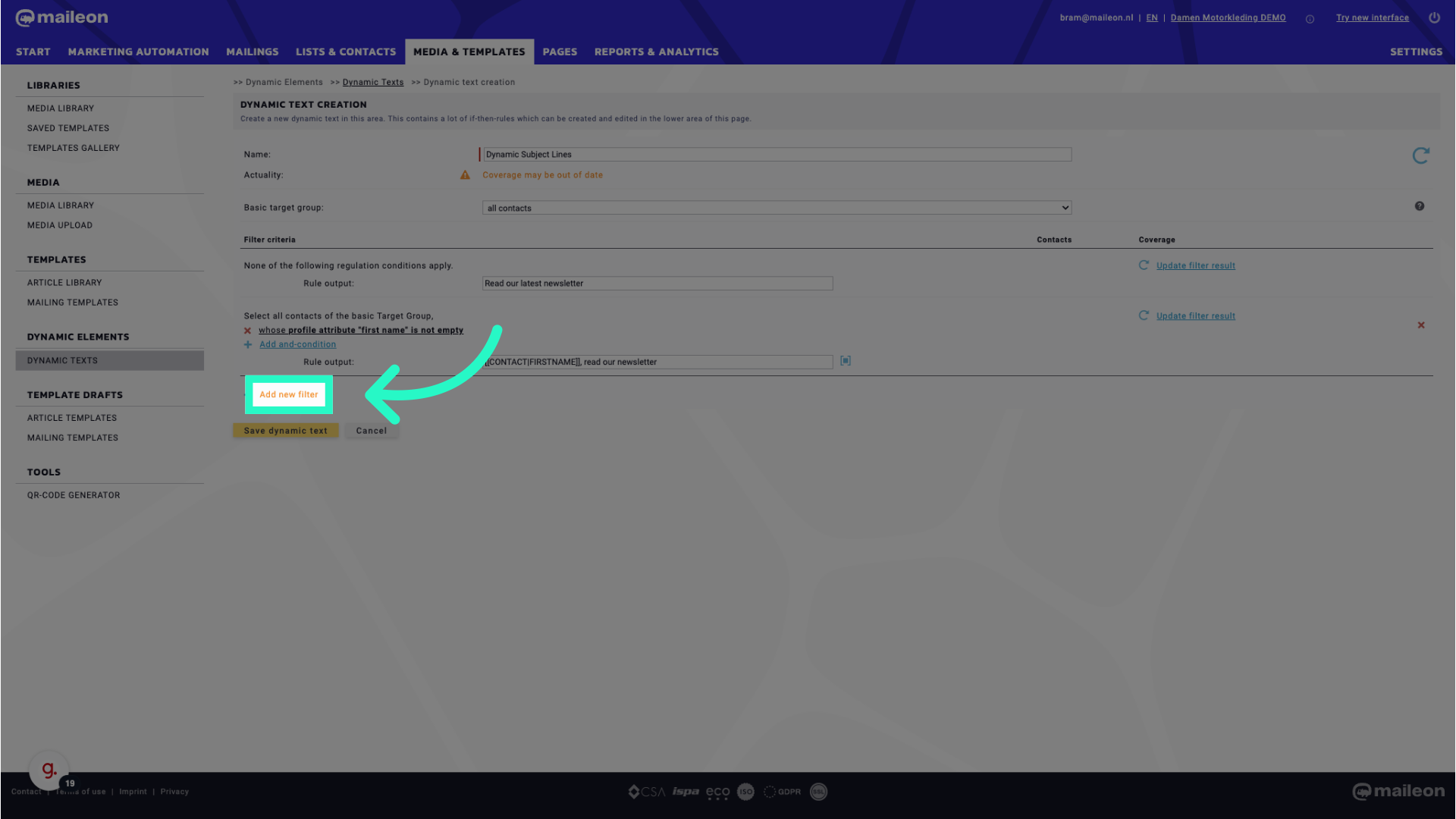Click the second Update filter result link
The image size is (1456, 819).
(x=1196, y=316)
